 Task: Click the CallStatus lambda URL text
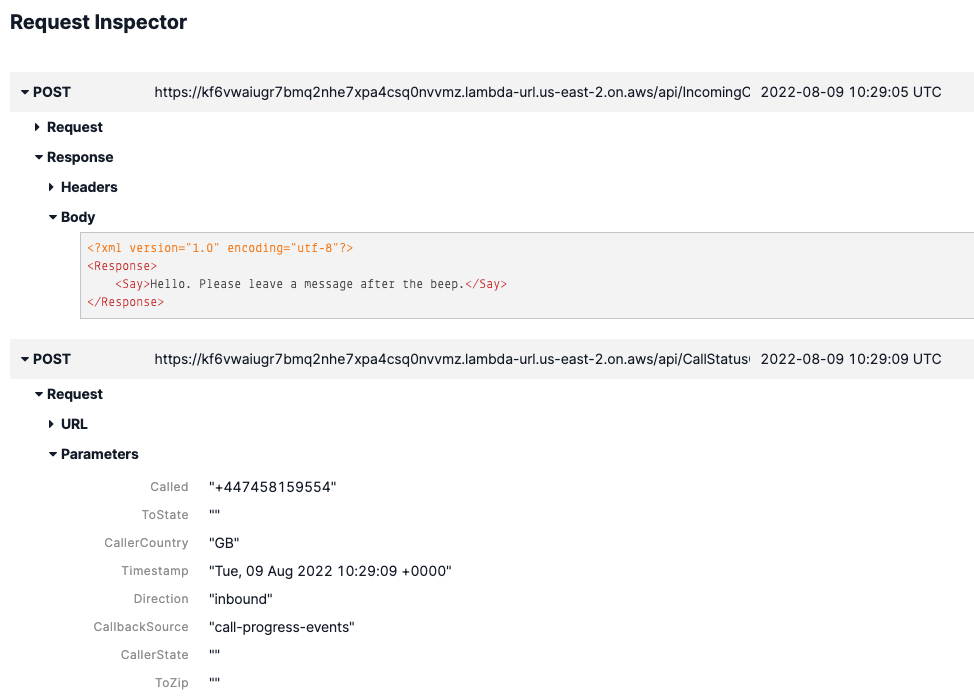pyautogui.click(x=452, y=359)
